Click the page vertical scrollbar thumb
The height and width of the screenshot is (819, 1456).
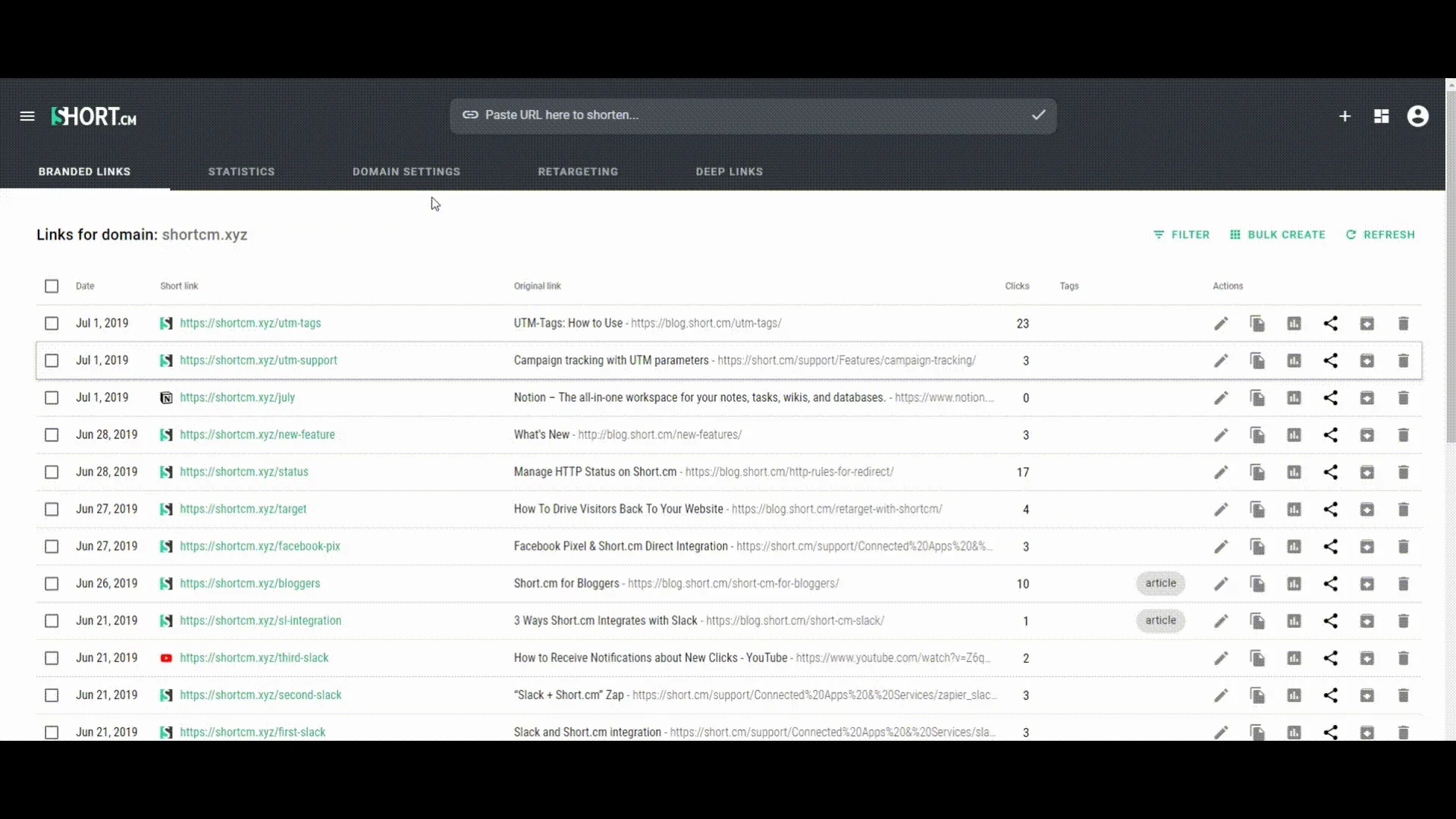(1450, 265)
